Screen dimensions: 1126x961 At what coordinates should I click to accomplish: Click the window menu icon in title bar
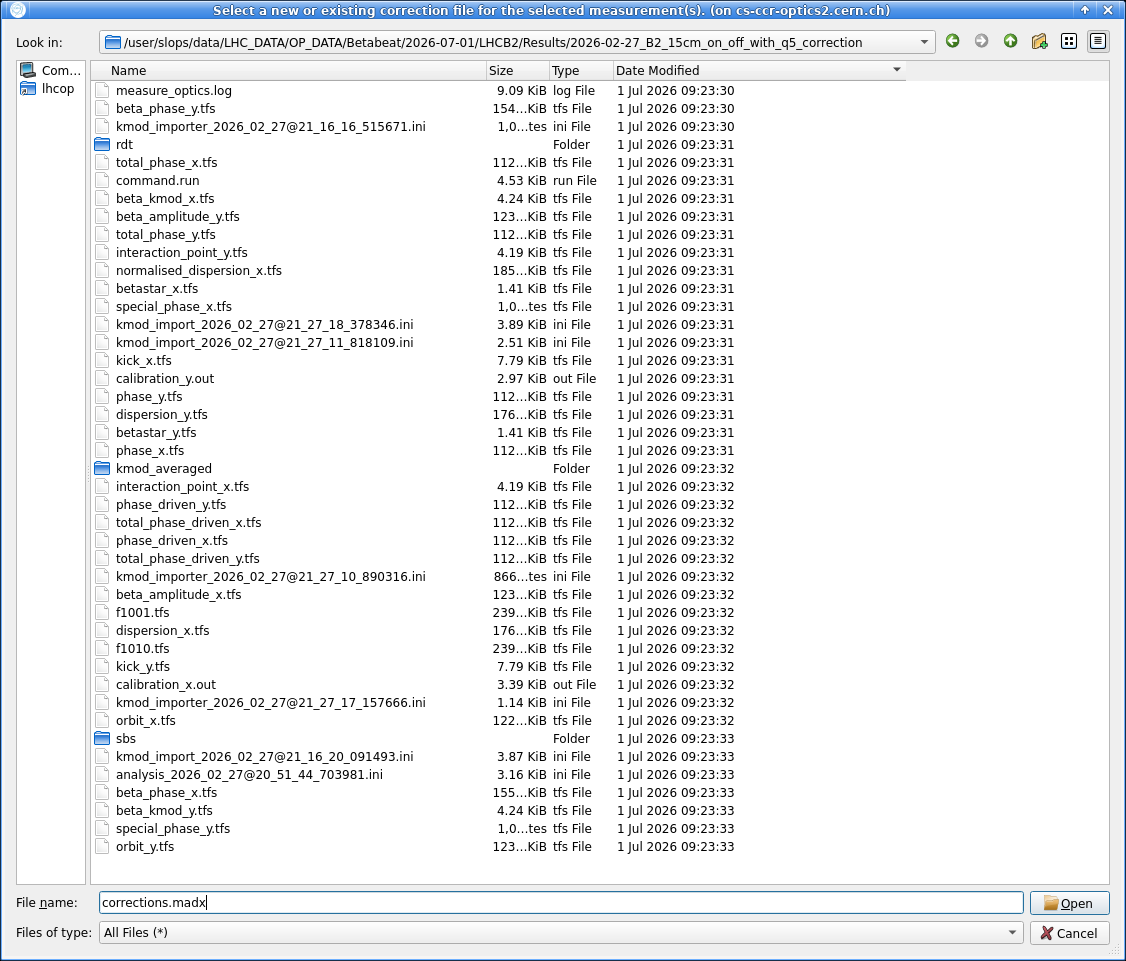pyautogui.click(x=17, y=10)
